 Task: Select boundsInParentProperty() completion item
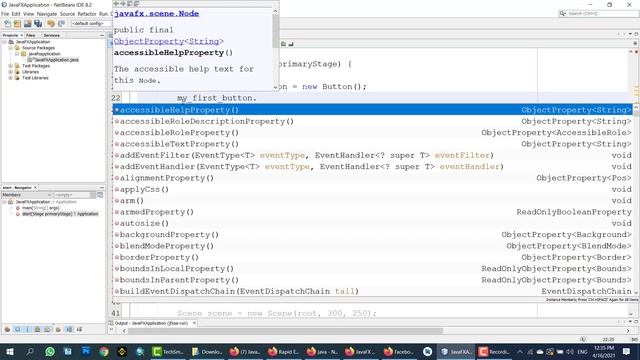(x=373, y=280)
